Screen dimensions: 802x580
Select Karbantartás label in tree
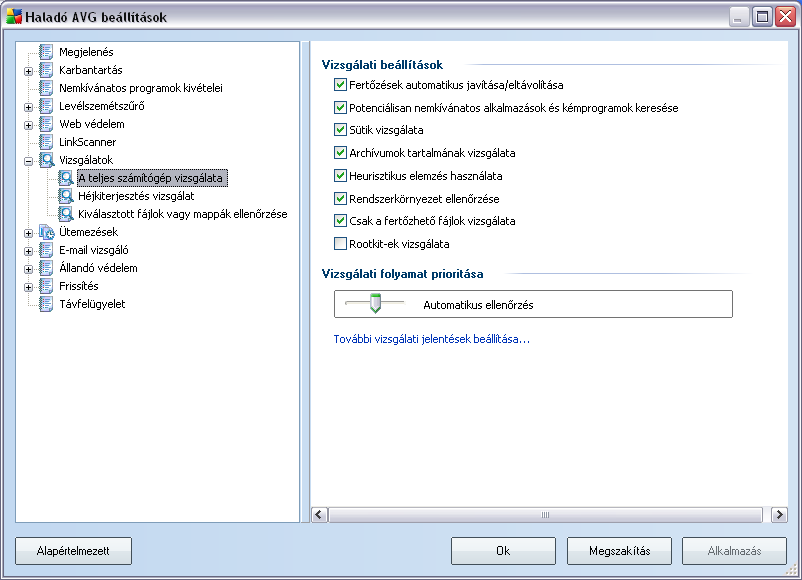click(x=91, y=70)
